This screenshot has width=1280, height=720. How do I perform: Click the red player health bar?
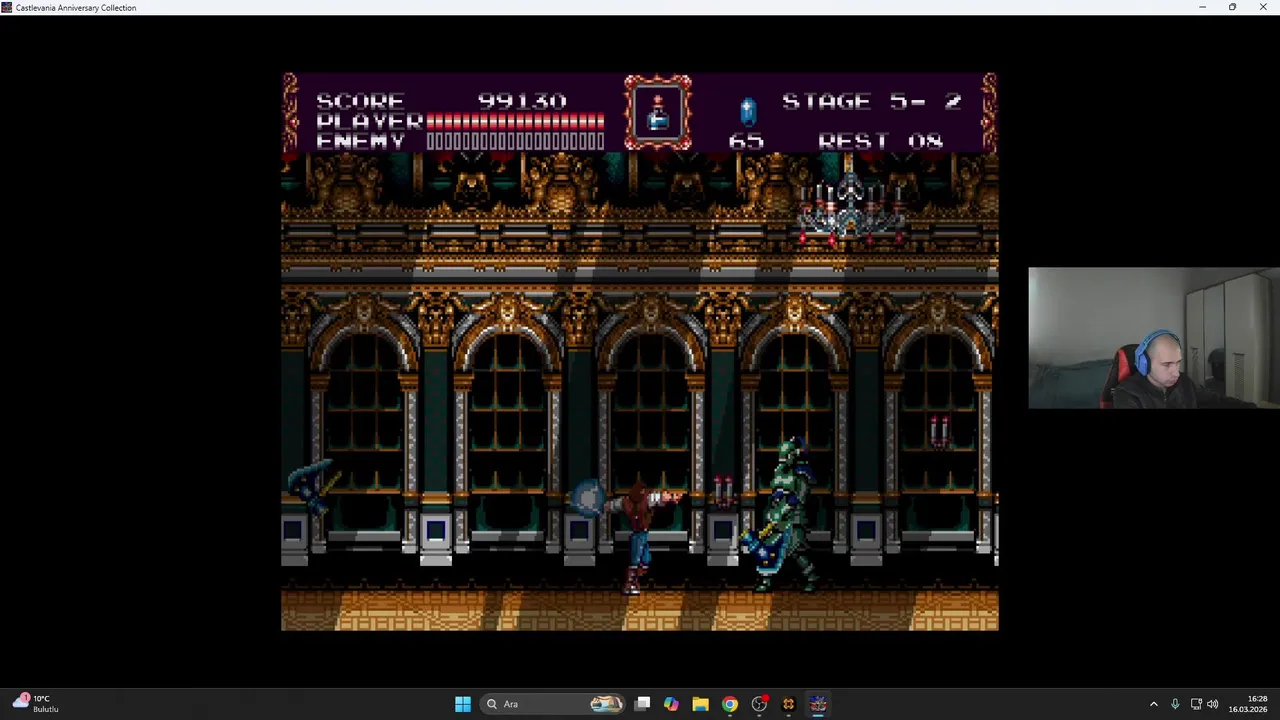click(515, 122)
